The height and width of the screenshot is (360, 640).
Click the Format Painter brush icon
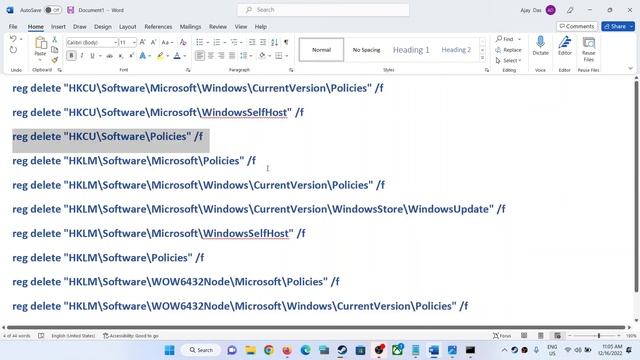[x=55, y=60]
